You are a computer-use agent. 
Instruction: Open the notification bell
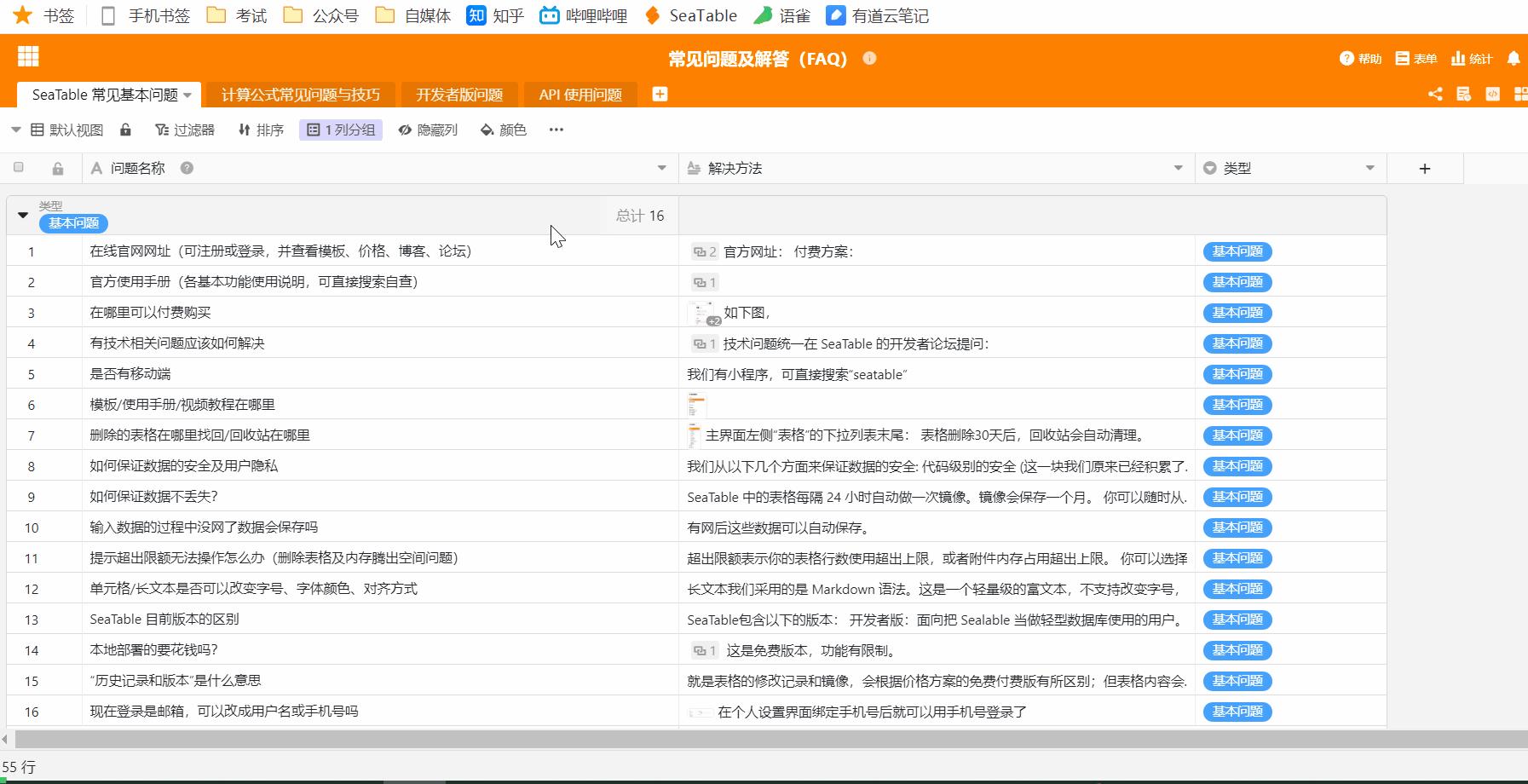(1514, 58)
